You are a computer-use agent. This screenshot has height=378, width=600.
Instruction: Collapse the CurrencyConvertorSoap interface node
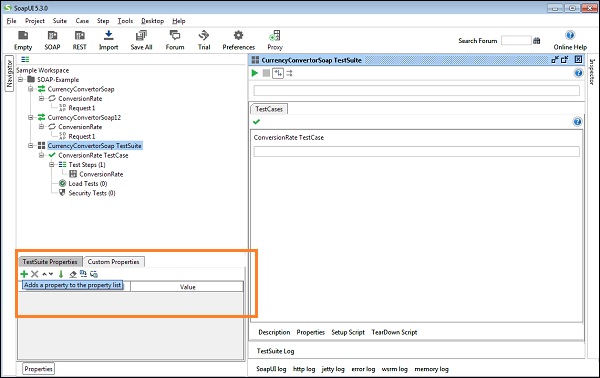point(31,89)
